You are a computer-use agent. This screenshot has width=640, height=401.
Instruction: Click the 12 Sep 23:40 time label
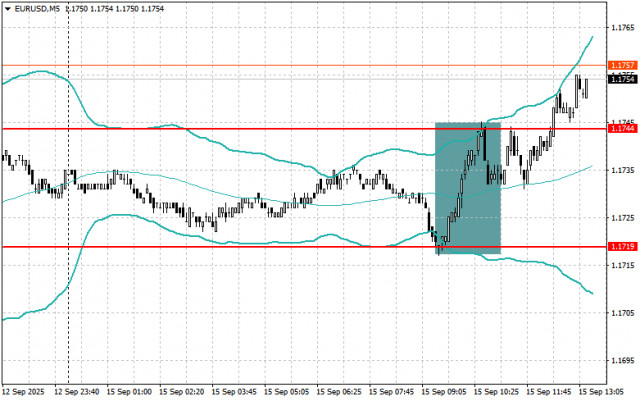[77, 392]
